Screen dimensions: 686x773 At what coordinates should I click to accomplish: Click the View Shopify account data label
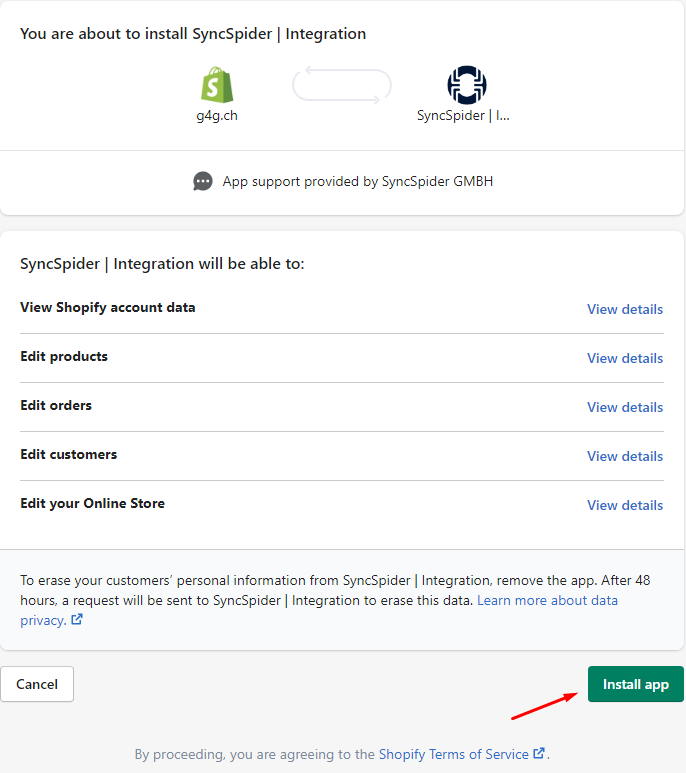(107, 307)
